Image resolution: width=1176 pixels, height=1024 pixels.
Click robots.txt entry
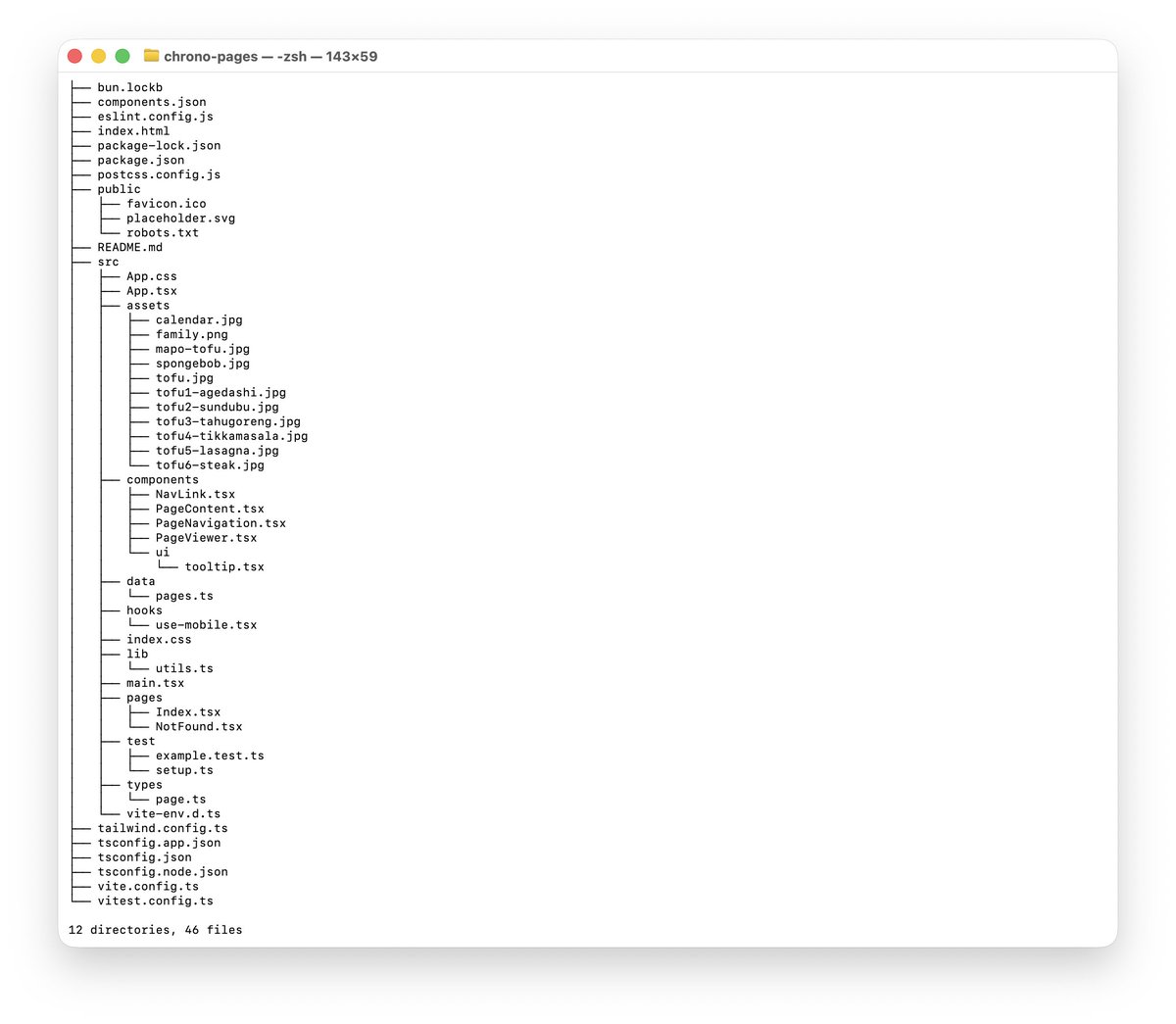(x=163, y=232)
